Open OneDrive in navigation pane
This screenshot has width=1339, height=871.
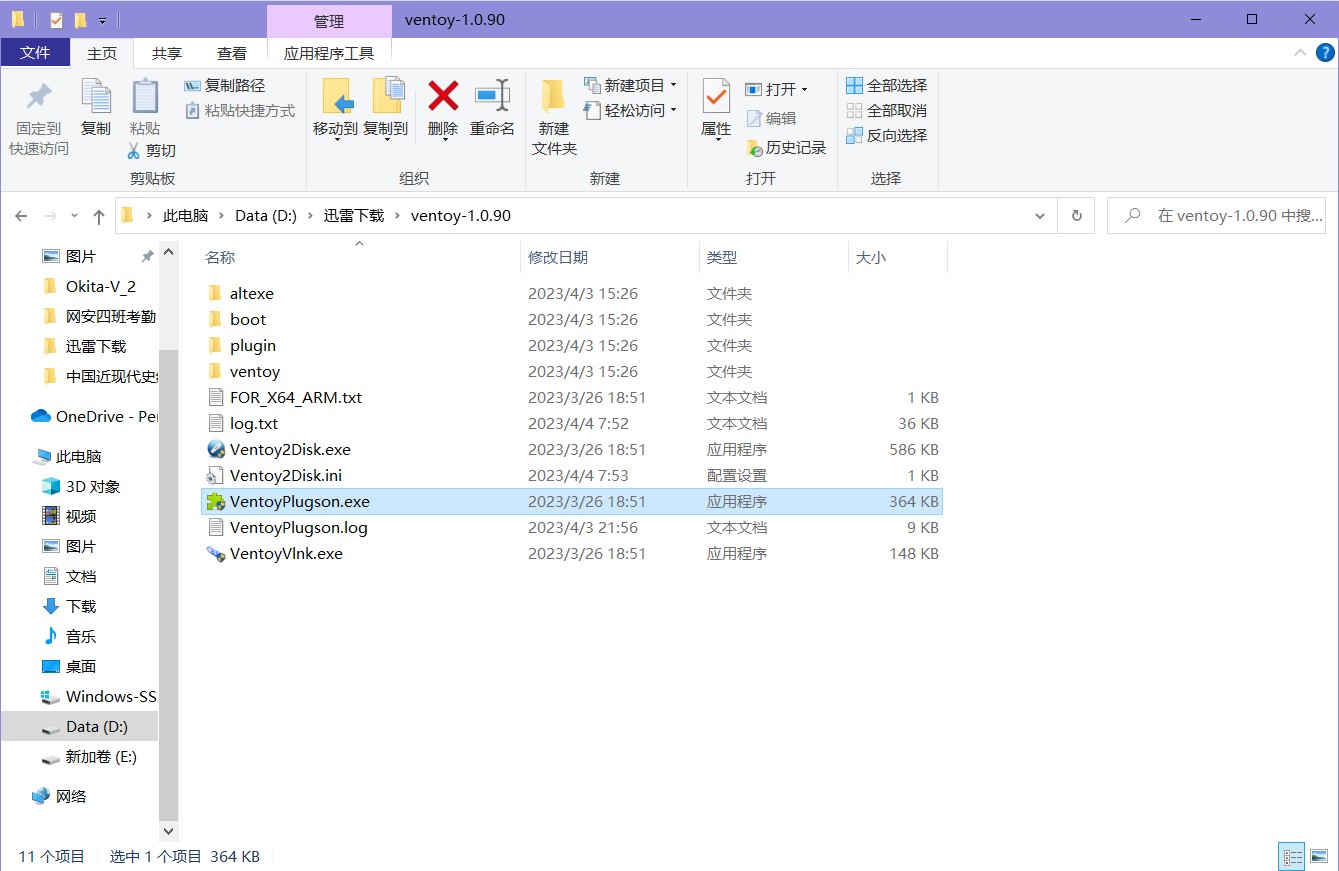pos(94,417)
